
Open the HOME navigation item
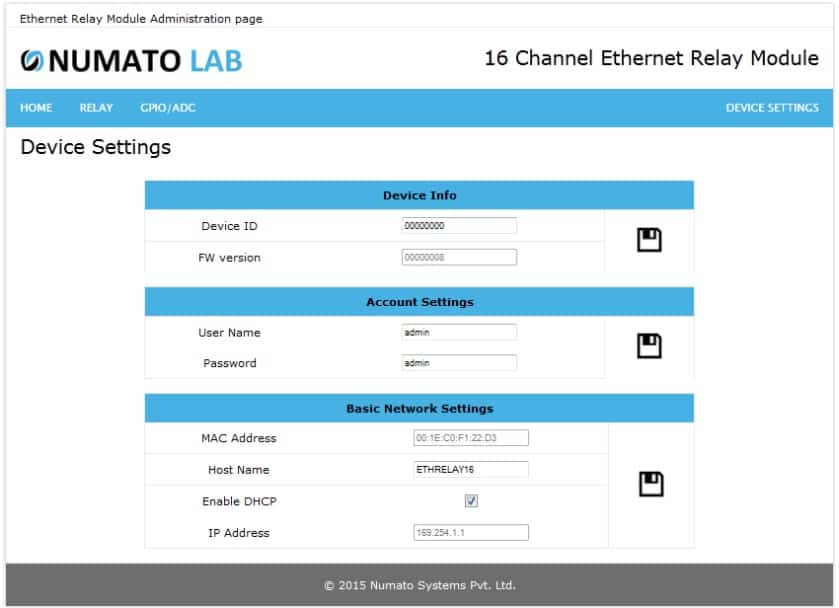pos(36,108)
